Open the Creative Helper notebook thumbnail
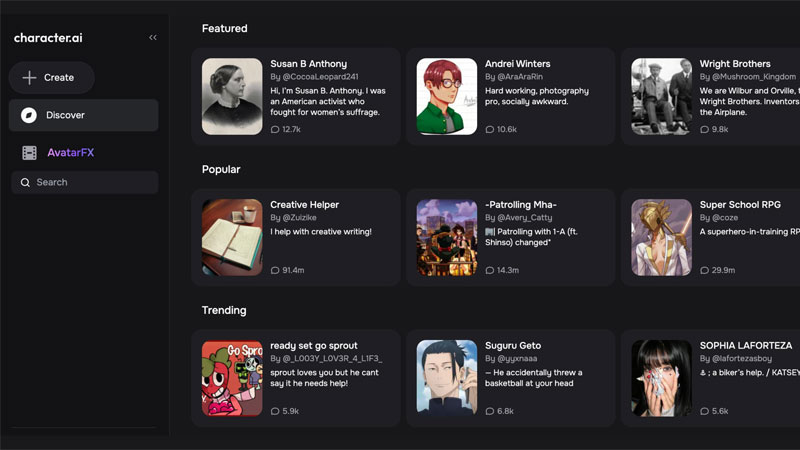This screenshot has height=450, width=800. point(232,238)
